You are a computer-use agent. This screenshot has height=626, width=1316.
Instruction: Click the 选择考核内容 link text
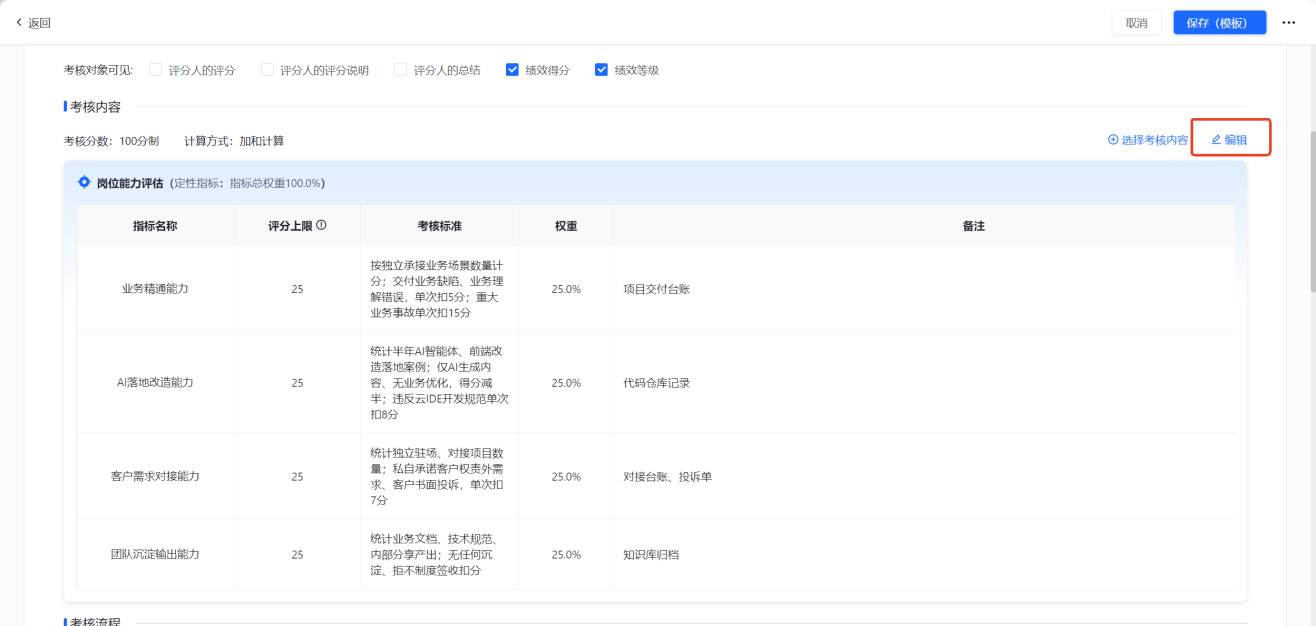click(x=1155, y=140)
